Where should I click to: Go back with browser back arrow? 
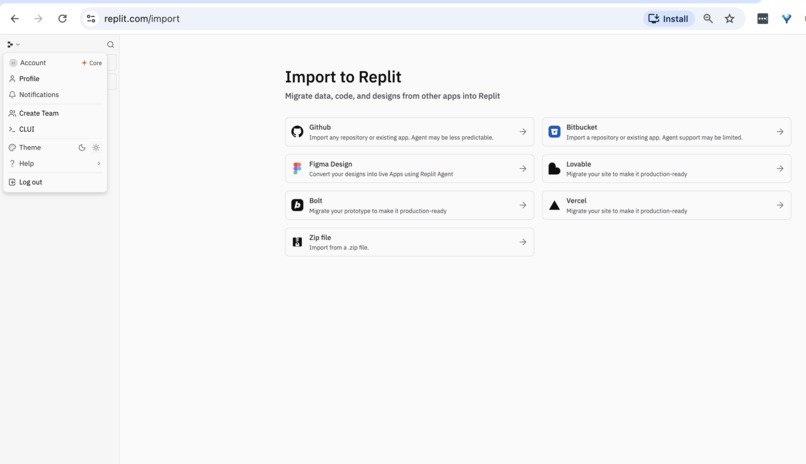click(14, 18)
